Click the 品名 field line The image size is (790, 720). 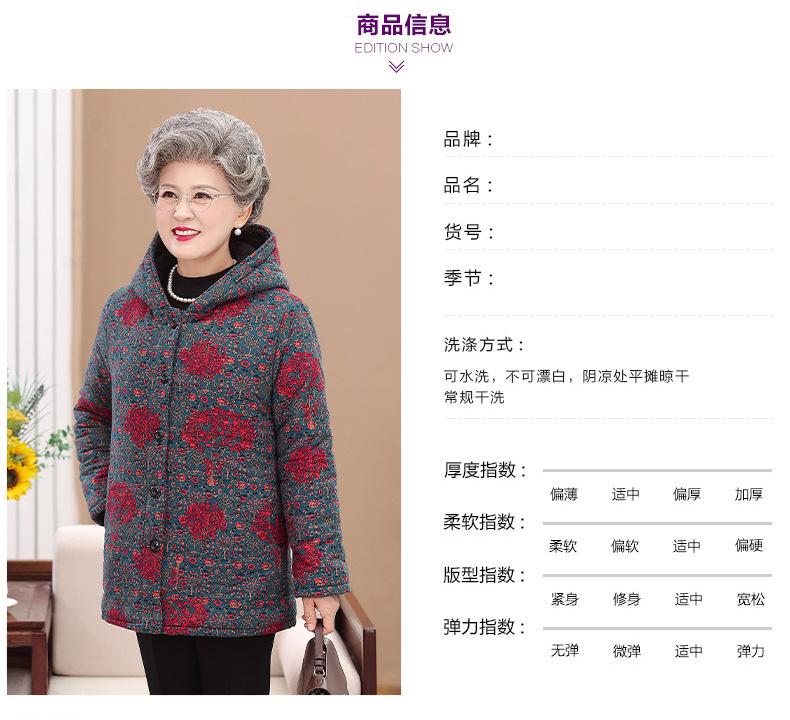tap(609, 186)
